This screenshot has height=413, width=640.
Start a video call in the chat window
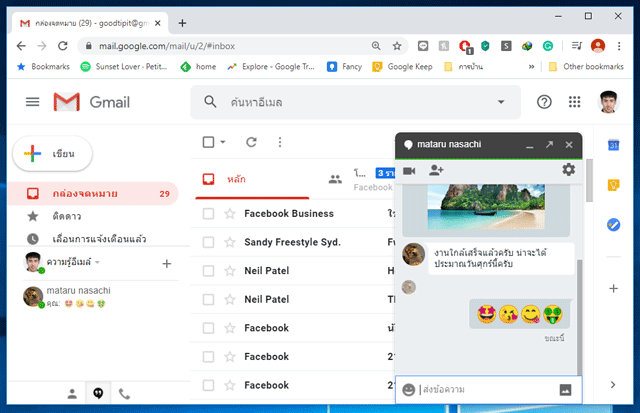coord(409,171)
